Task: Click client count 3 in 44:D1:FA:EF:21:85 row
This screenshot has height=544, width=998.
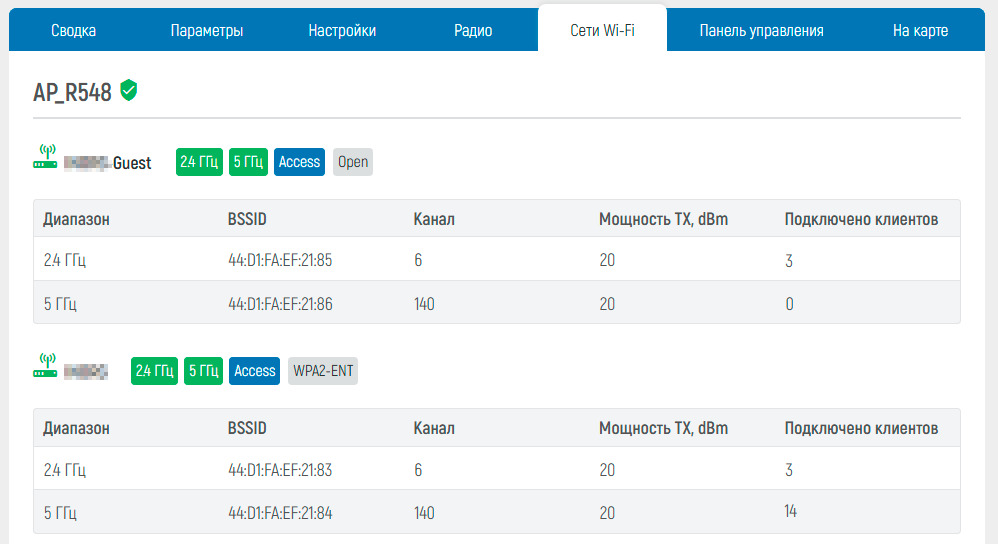Action: [x=789, y=260]
